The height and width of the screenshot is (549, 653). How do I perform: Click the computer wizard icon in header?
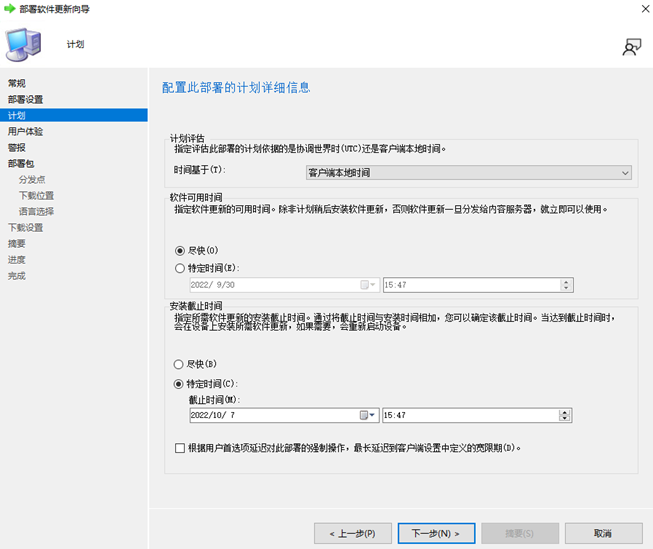pyautogui.click(x=23, y=45)
